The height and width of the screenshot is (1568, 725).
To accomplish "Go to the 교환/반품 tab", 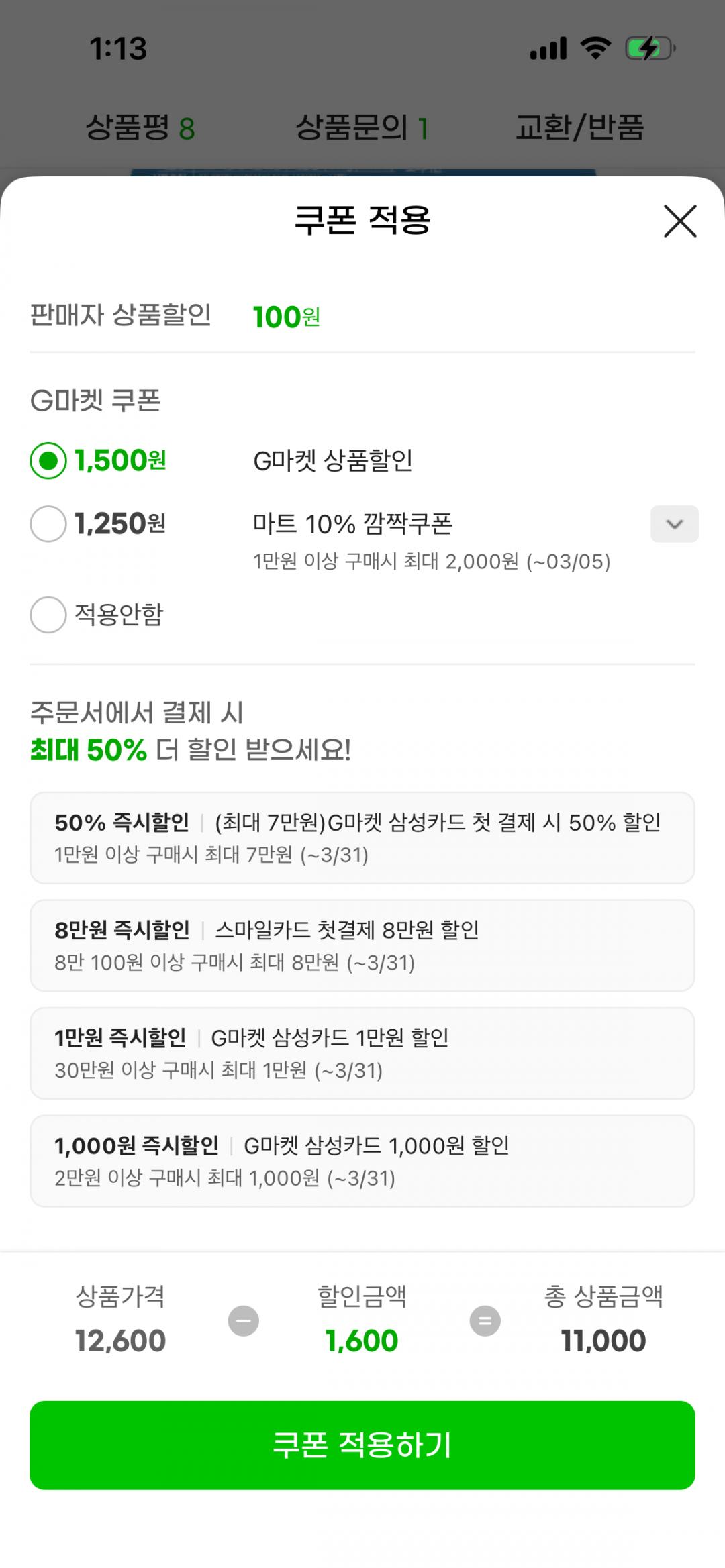I will point(579,127).
